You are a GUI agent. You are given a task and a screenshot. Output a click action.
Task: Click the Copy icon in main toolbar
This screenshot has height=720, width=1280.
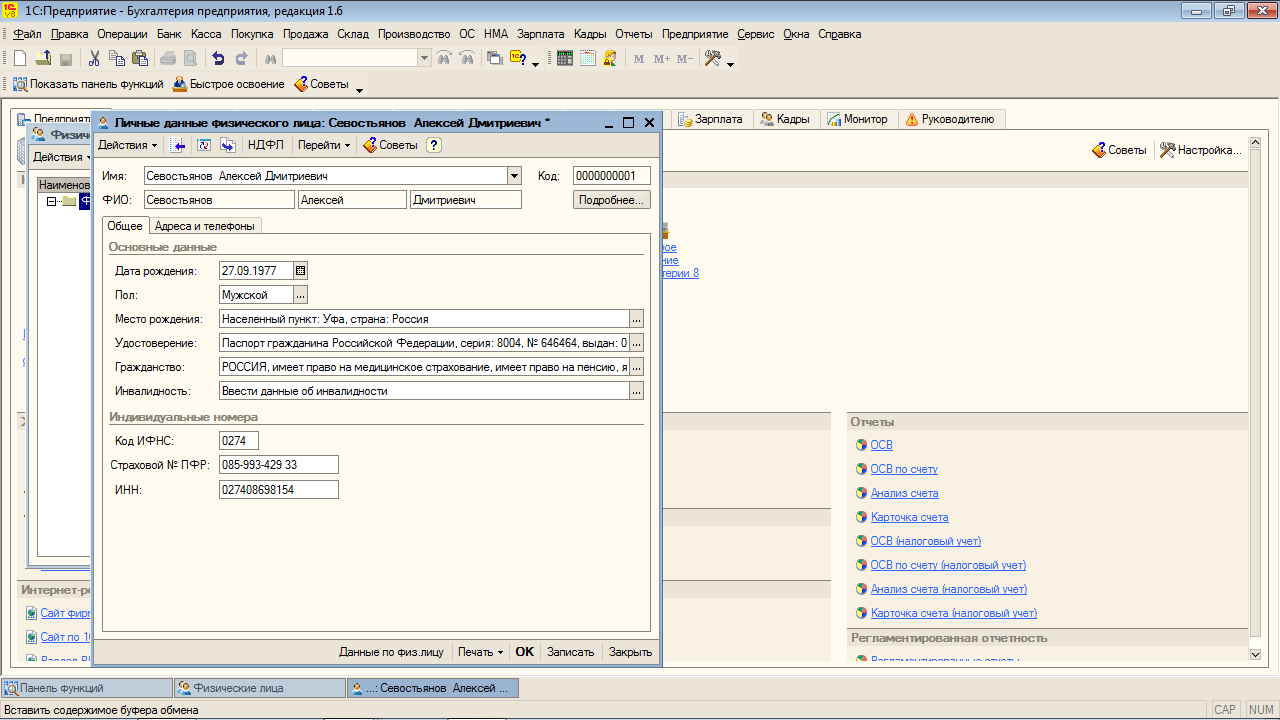pyautogui.click(x=117, y=58)
